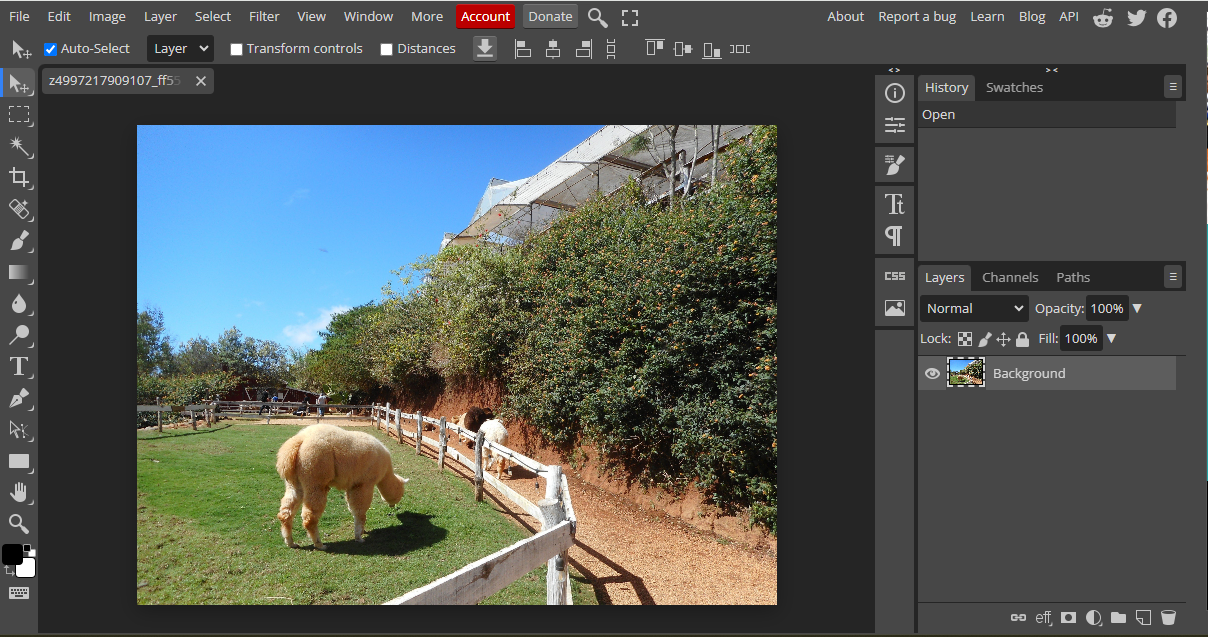Screen dimensions: 1208x637
Task: Click the search magnifier in menu bar
Action: pyautogui.click(x=597, y=17)
